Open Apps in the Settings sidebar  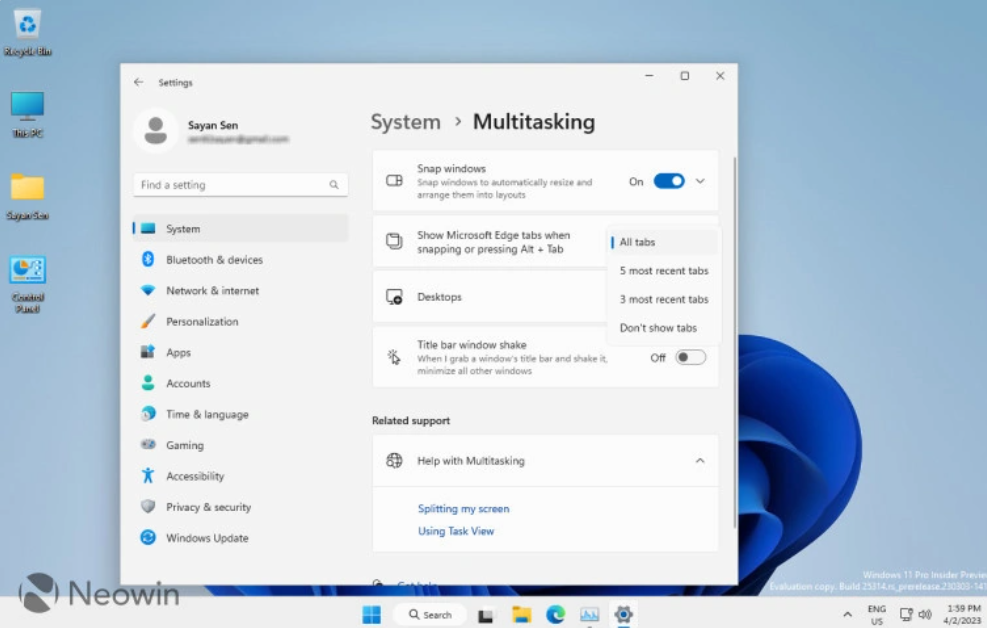(240, 352)
